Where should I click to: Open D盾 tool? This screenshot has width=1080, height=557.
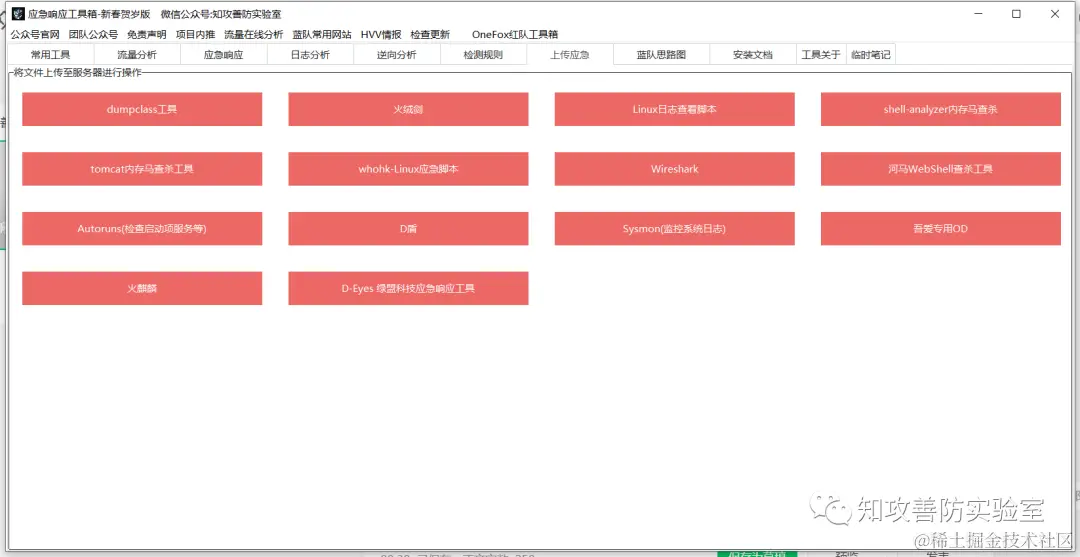click(408, 229)
